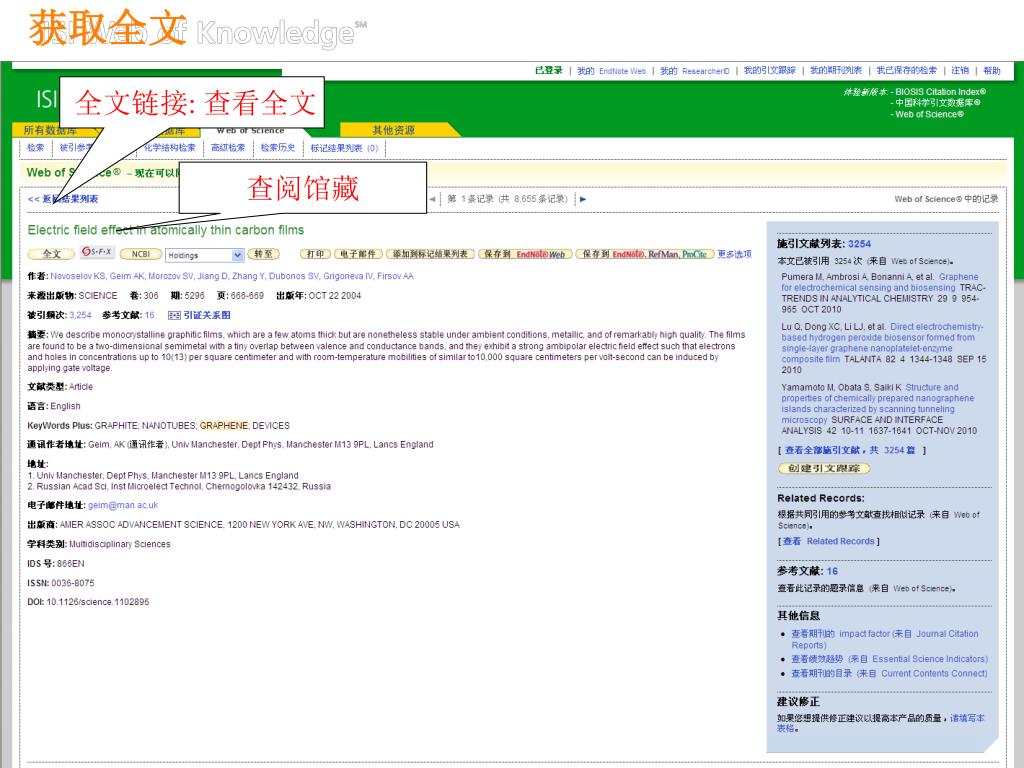The image size is (1024, 768).
Task: Open Essential Science Indicators performance trends link
Action: pos(889,659)
